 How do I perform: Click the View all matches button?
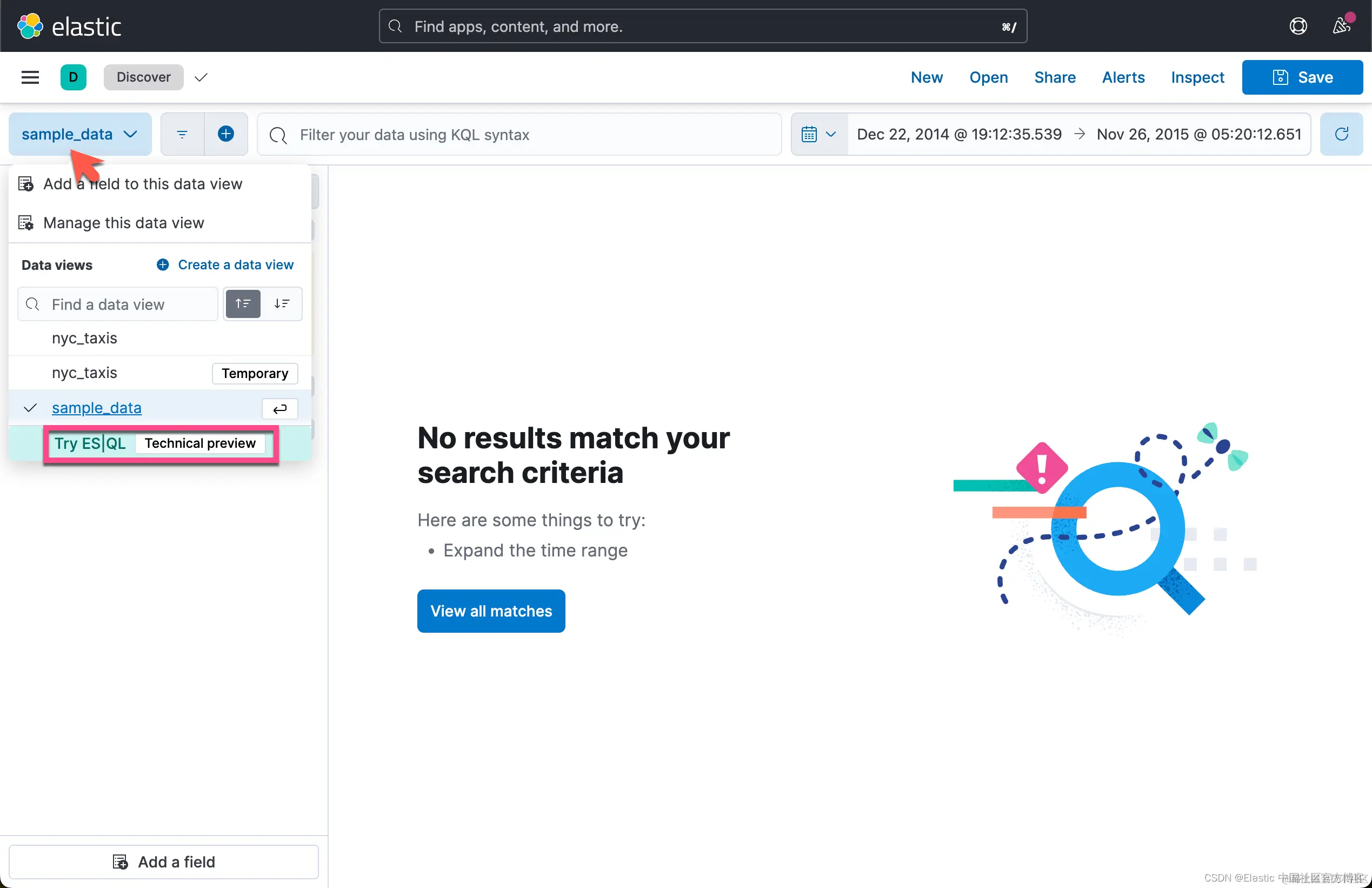click(x=490, y=611)
